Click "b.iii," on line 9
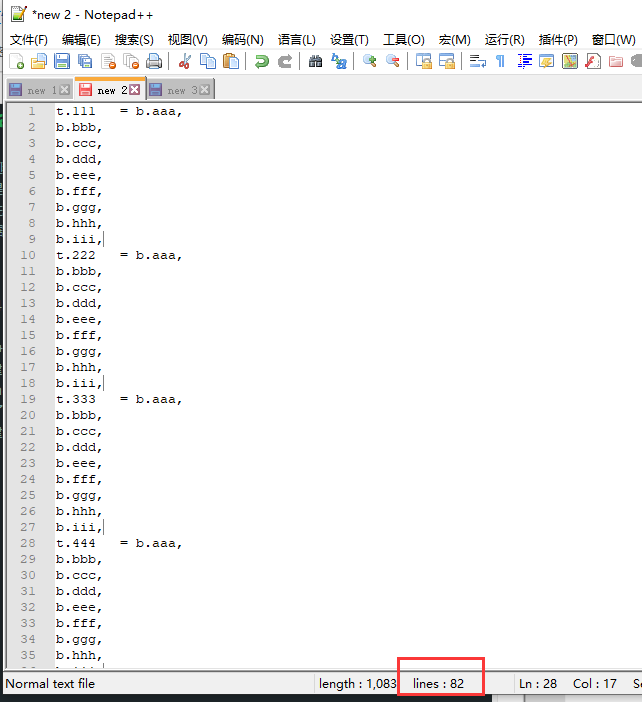The image size is (642, 702). (x=79, y=239)
